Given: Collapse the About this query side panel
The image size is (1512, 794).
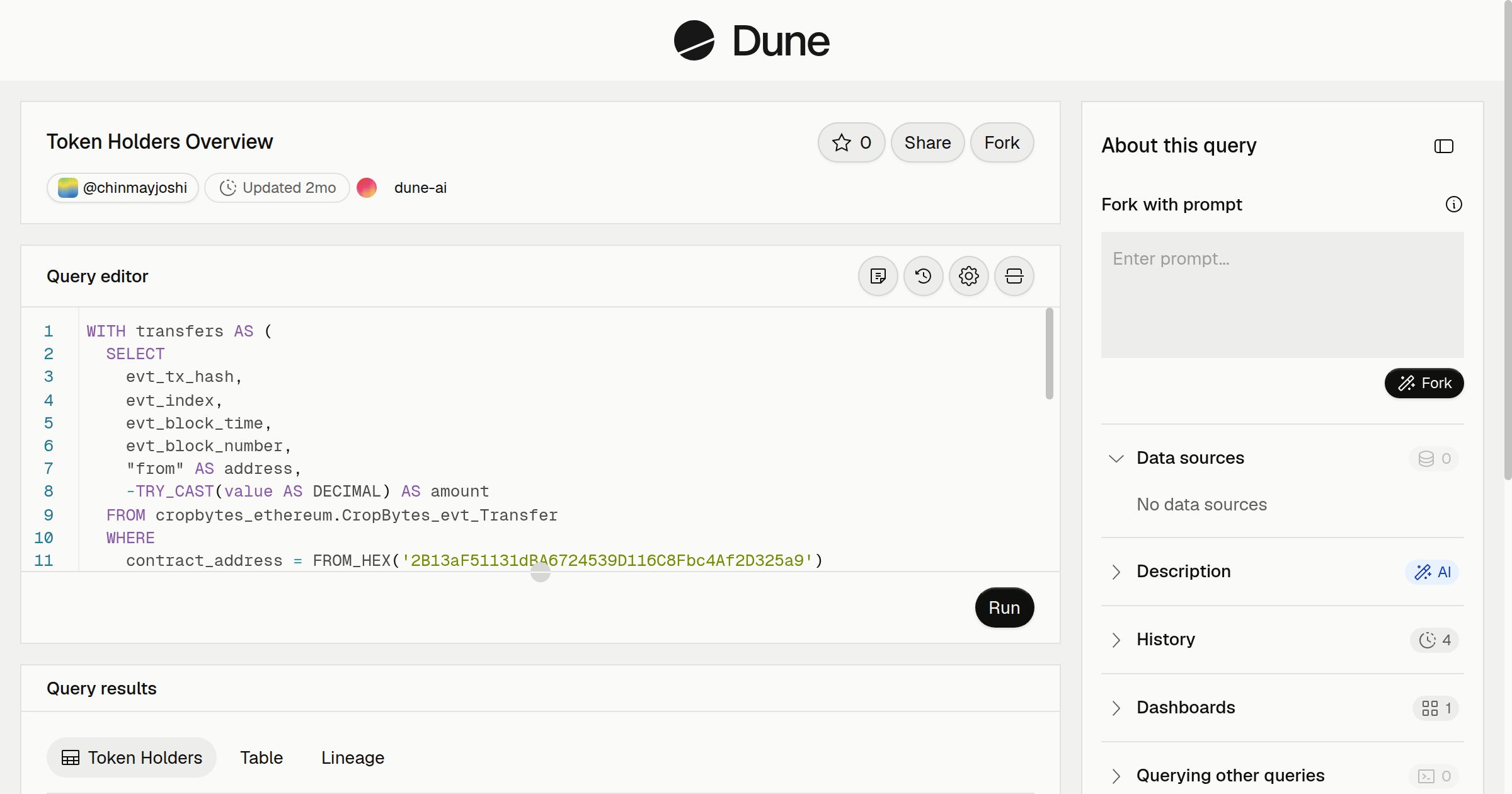Looking at the screenshot, I should point(1443,146).
